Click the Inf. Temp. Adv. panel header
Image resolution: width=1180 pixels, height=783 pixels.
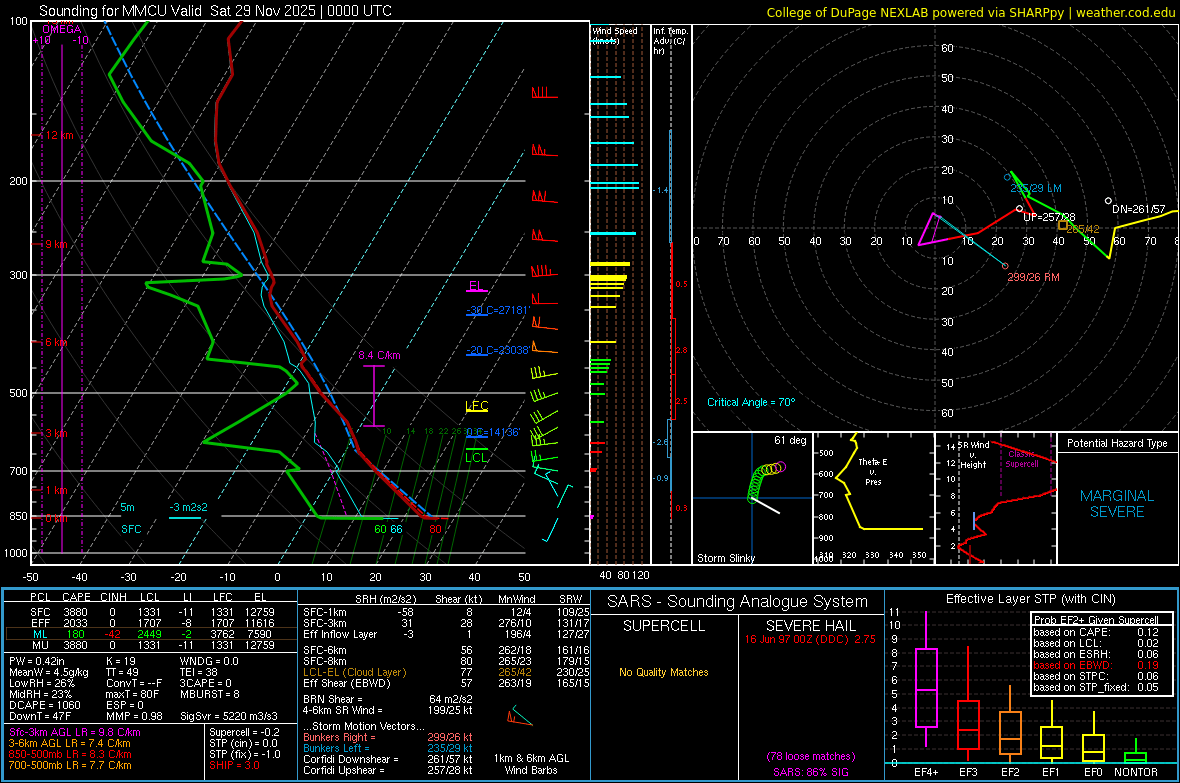[x=671, y=41]
